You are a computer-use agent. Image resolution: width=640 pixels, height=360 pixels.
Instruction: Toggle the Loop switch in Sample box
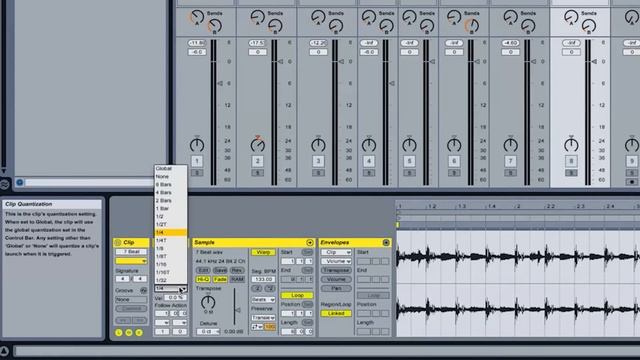297,295
